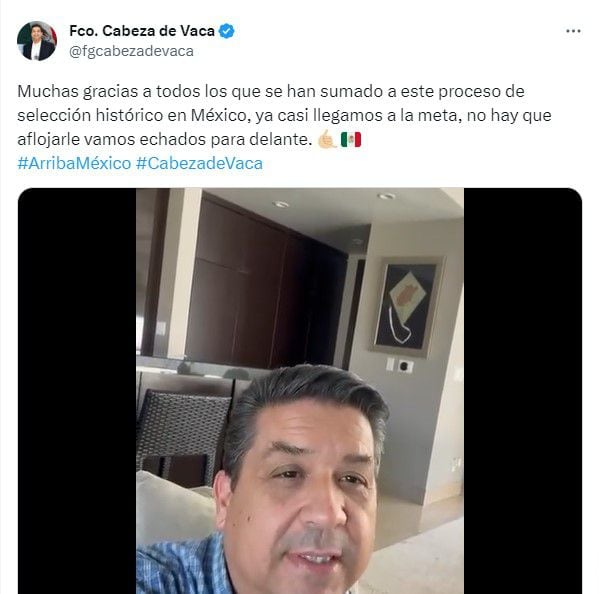Open the #ArribaMéxico hashtag

[74, 163]
